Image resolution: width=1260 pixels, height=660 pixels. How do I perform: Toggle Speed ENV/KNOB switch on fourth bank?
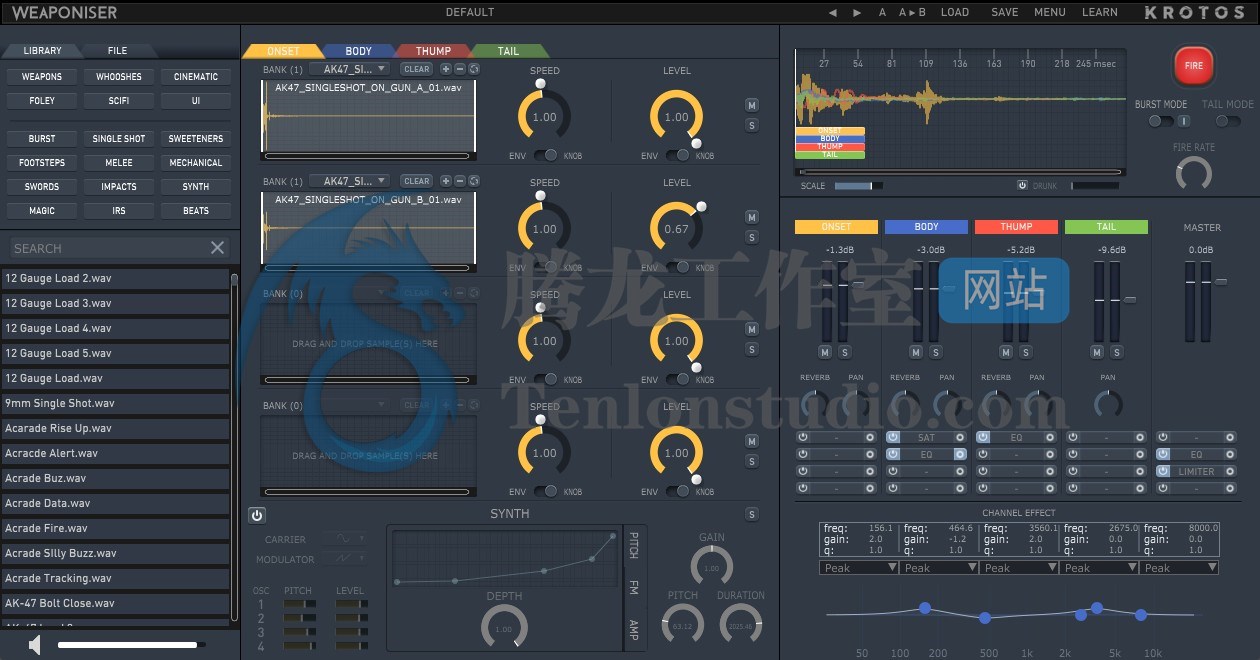545,491
